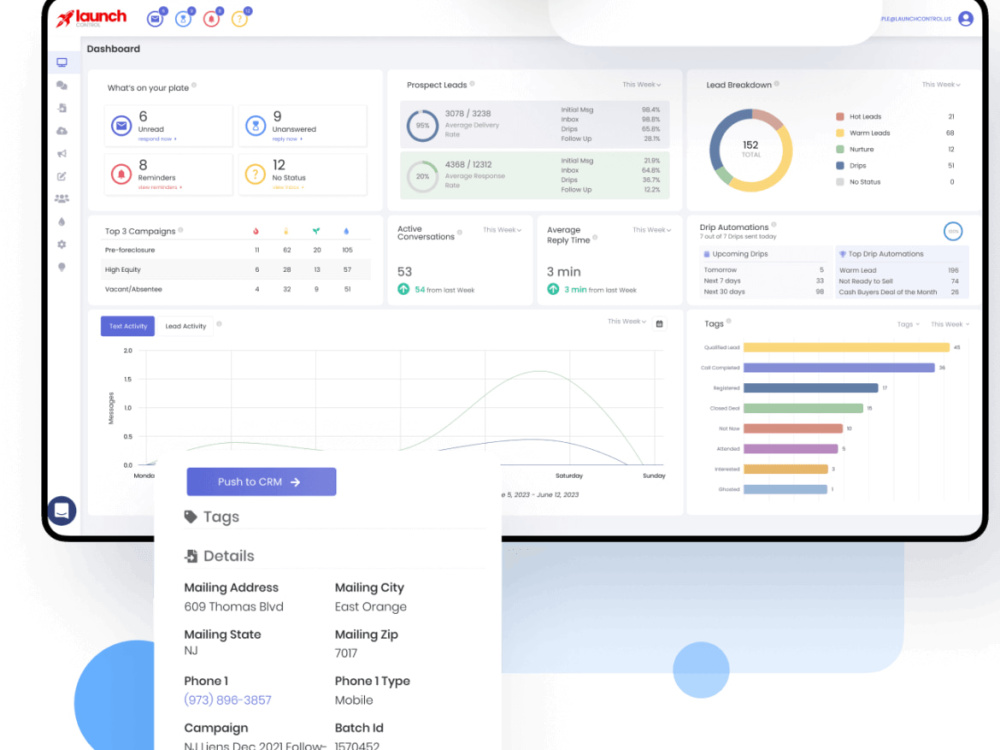
Task: Expand the Tags panel This Week dropdown
Action: tap(950, 324)
